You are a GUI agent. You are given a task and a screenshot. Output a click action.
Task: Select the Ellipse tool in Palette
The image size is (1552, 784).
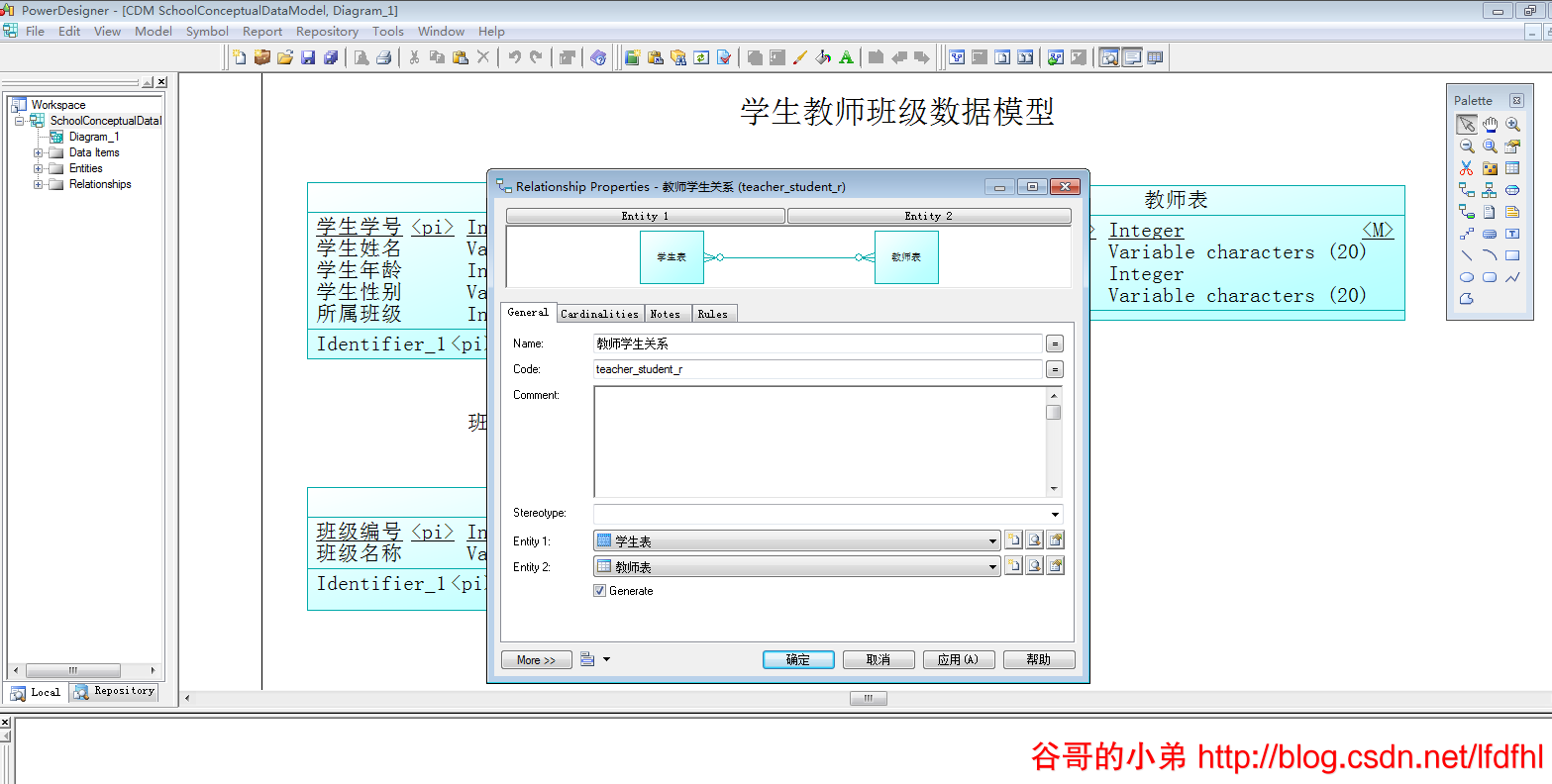click(x=1467, y=277)
